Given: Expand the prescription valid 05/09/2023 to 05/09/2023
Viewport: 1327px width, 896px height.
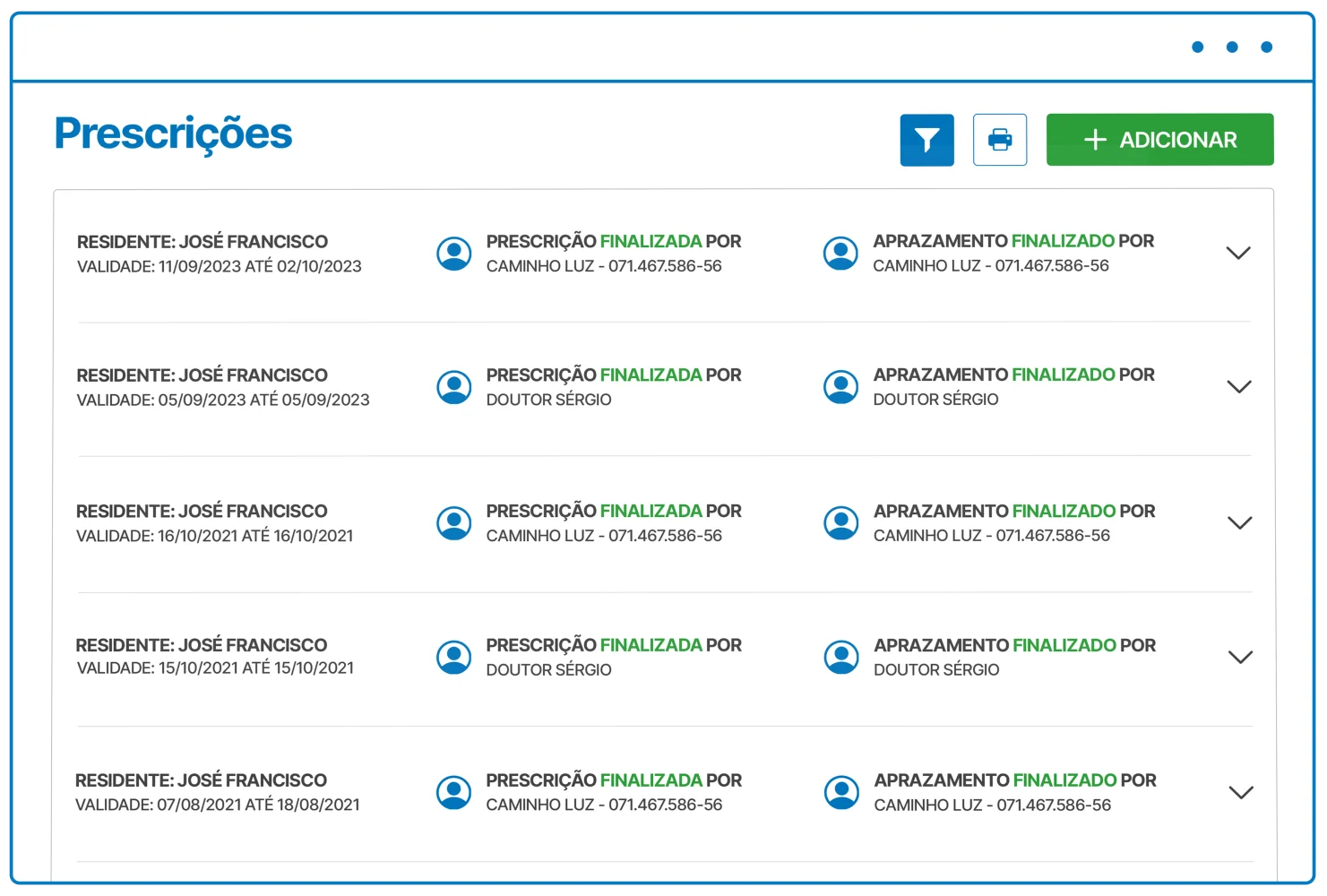Looking at the screenshot, I should pos(1238,387).
